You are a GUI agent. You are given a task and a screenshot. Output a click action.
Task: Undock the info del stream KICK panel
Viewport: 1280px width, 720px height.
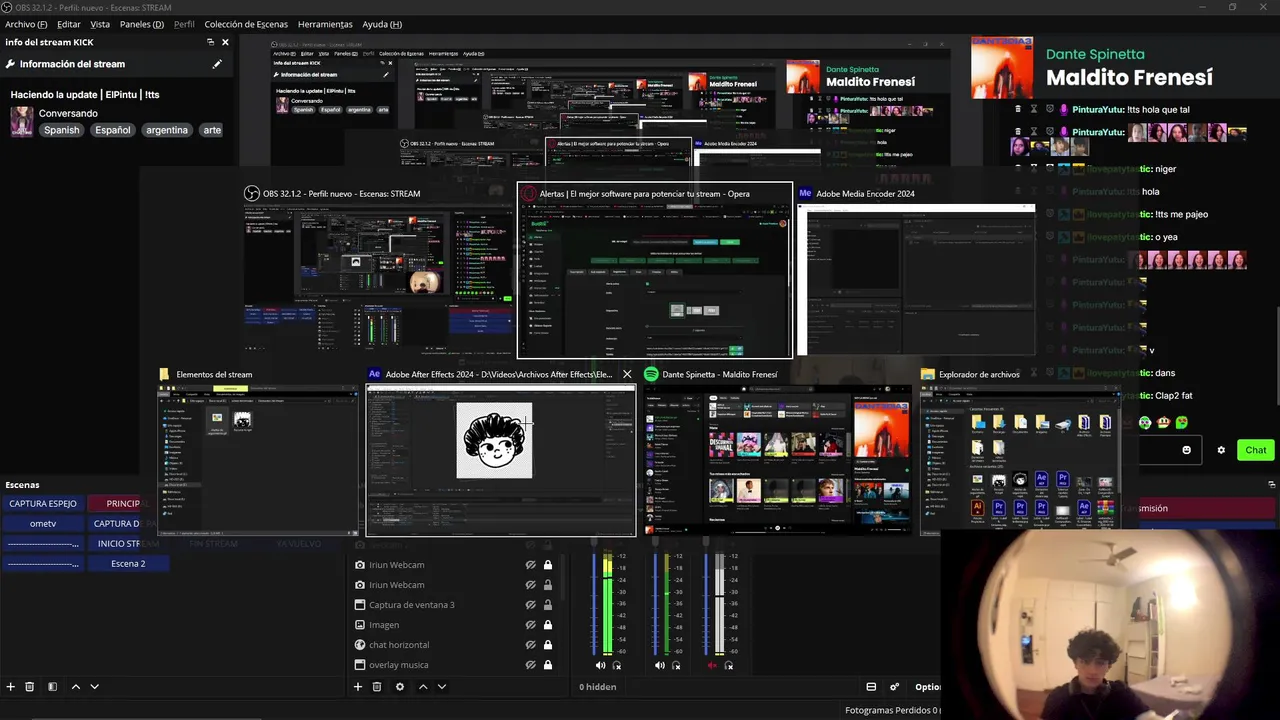[x=210, y=42]
